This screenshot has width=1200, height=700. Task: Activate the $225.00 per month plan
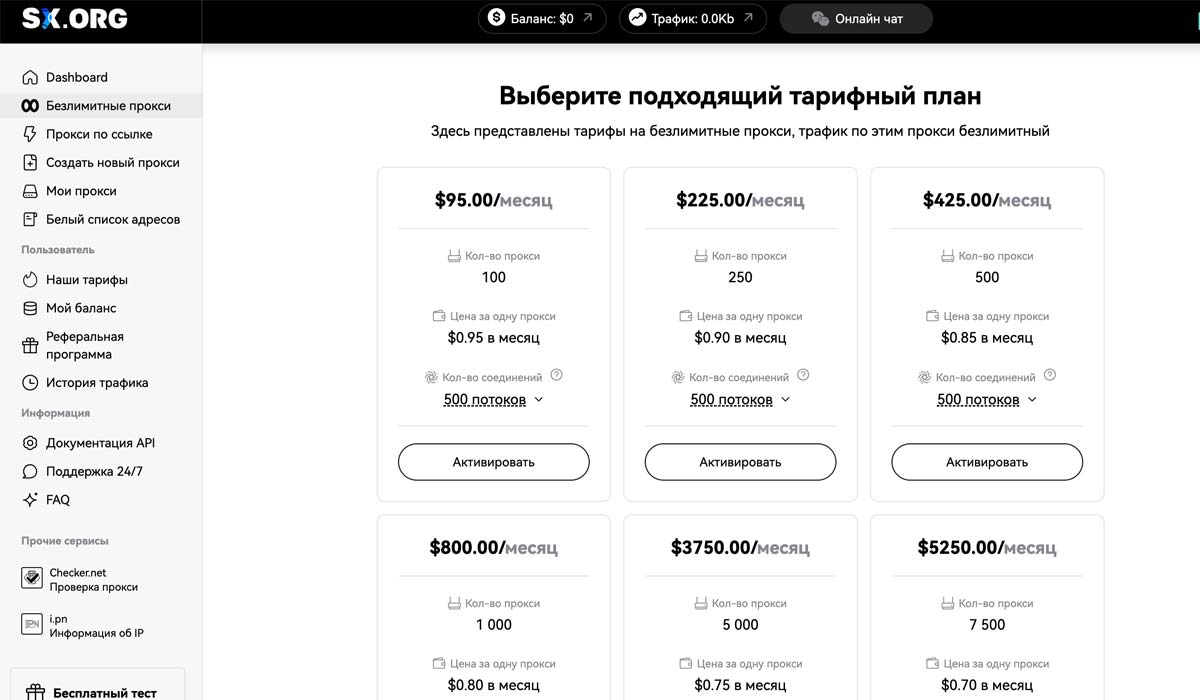coord(740,462)
